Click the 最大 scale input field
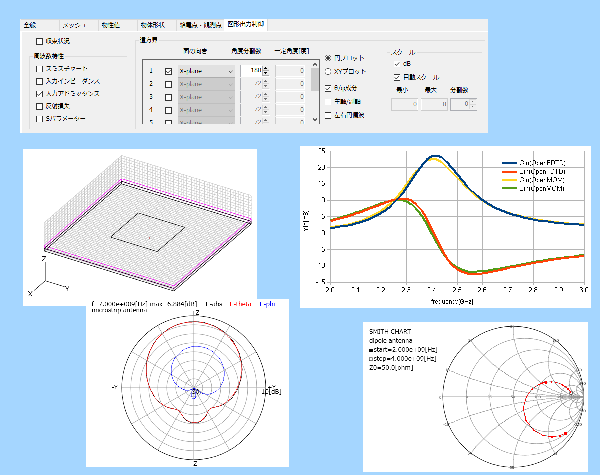The width and height of the screenshot is (600, 475). pyautogui.click(x=434, y=104)
